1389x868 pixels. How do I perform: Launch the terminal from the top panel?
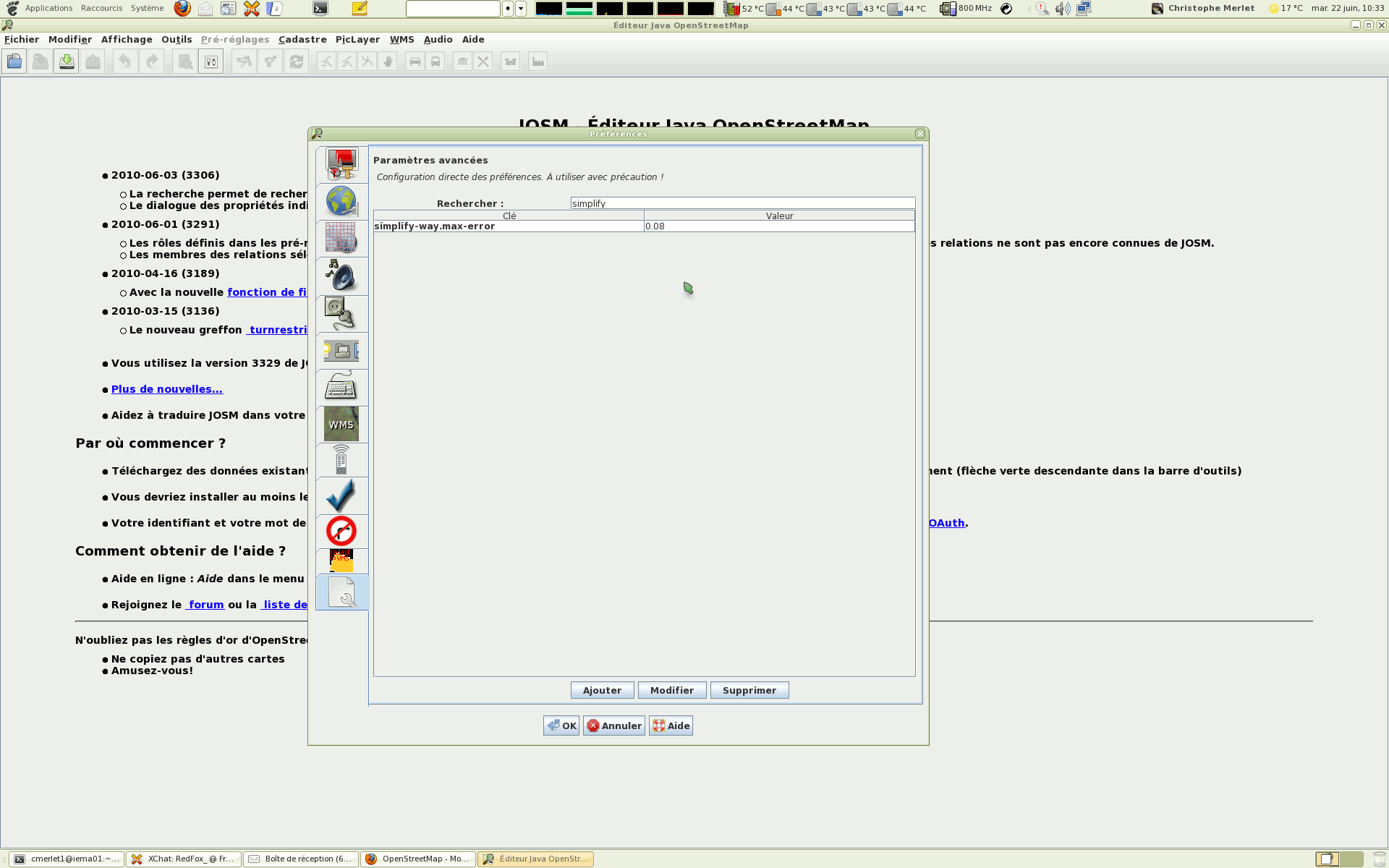pyautogui.click(x=320, y=9)
